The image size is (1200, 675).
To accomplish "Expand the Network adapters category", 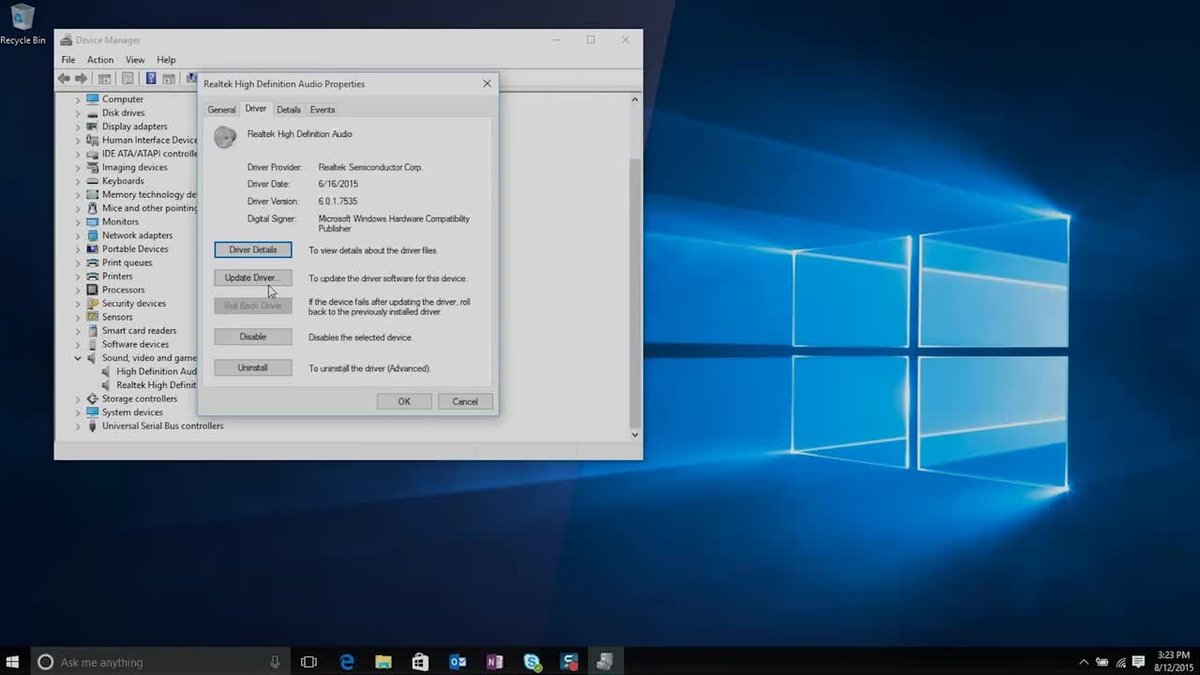I will pos(78,235).
